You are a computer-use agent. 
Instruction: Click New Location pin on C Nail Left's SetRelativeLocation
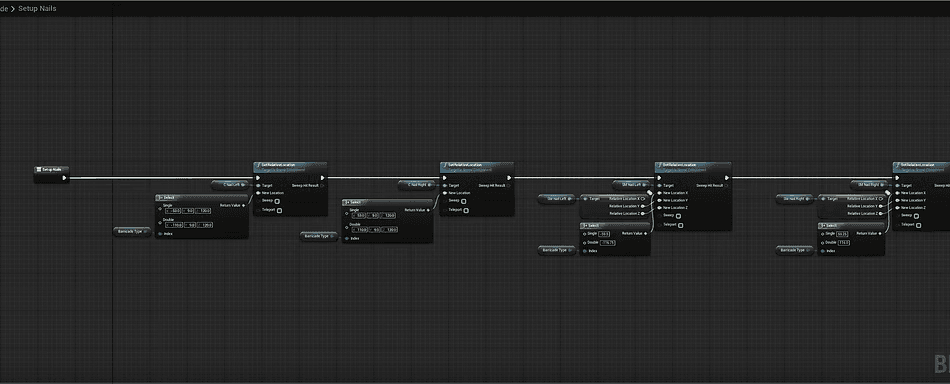coord(258,193)
